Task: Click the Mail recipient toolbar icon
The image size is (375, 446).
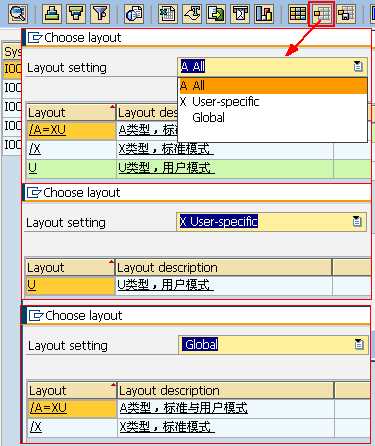Action: click(240, 13)
